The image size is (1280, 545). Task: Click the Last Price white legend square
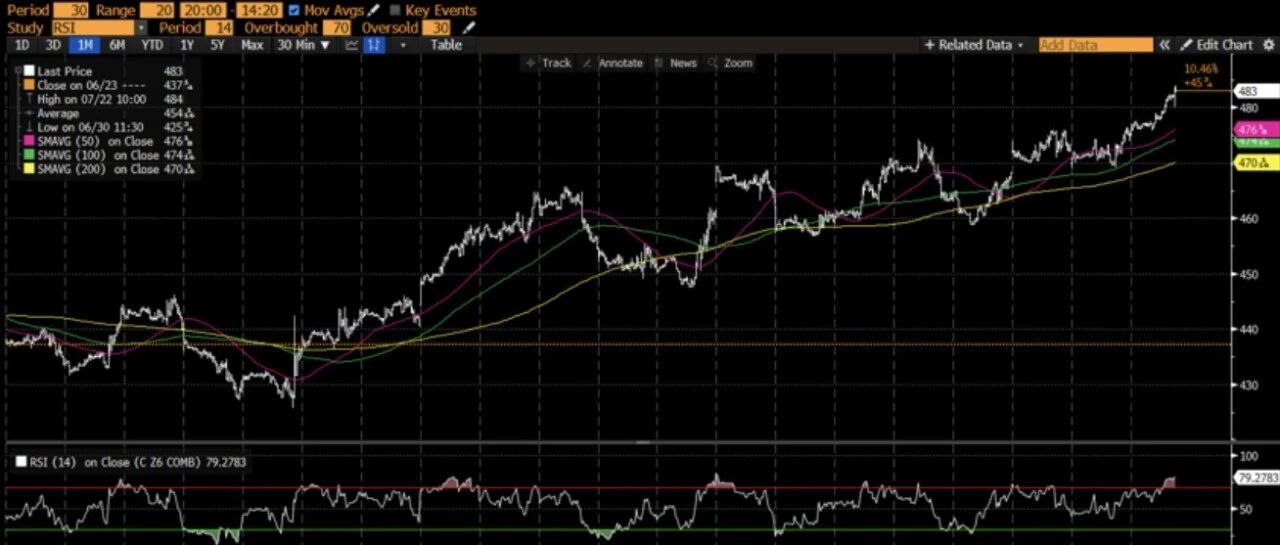pyautogui.click(x=29, y=72)
